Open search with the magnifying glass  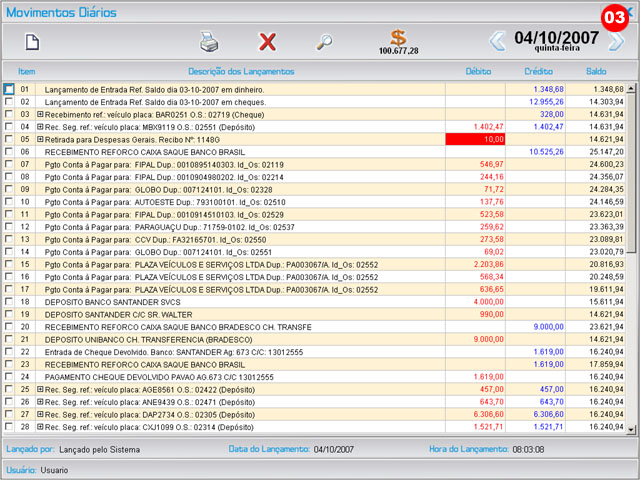(x=324, y=42)
